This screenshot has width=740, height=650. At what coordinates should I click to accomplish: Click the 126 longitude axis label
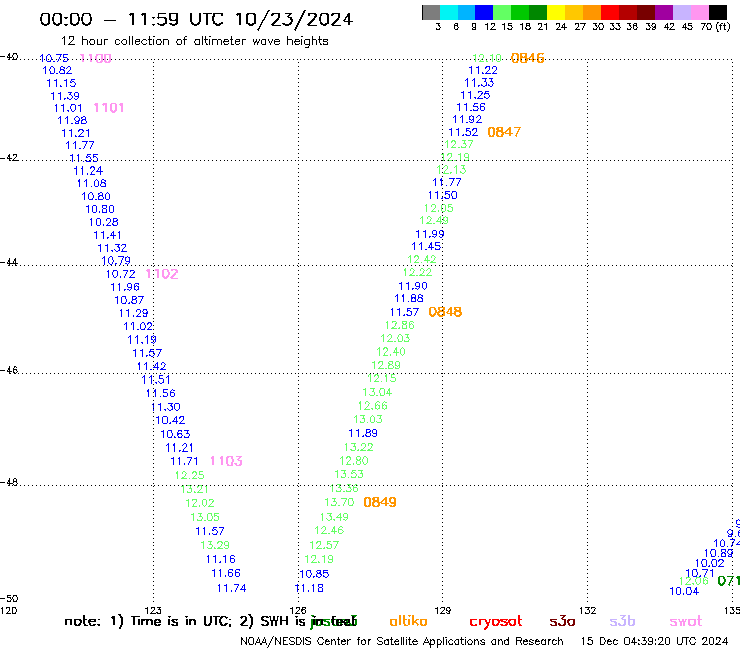click(x=298, y=610)
